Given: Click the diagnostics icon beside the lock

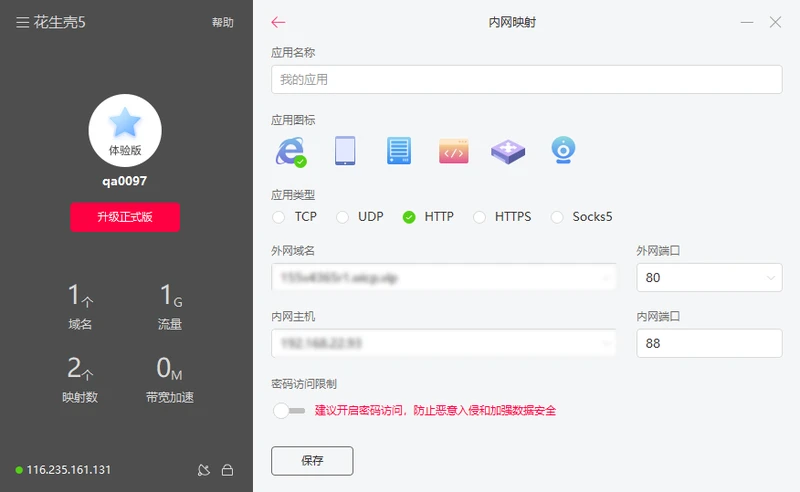Looking at the screenshot, I should (x=204, y=470).
